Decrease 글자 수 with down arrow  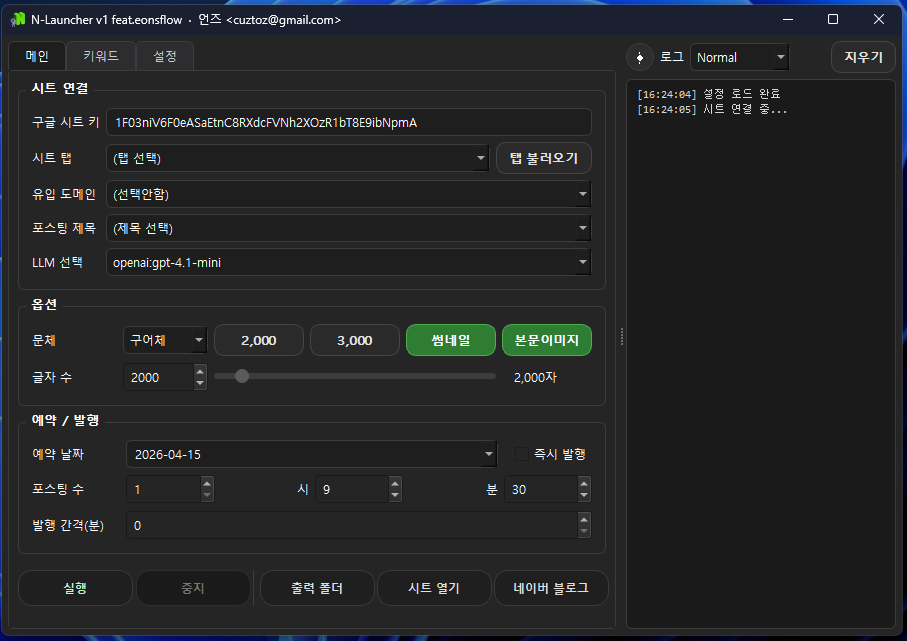pyautogui.click(x=200, y=383)
